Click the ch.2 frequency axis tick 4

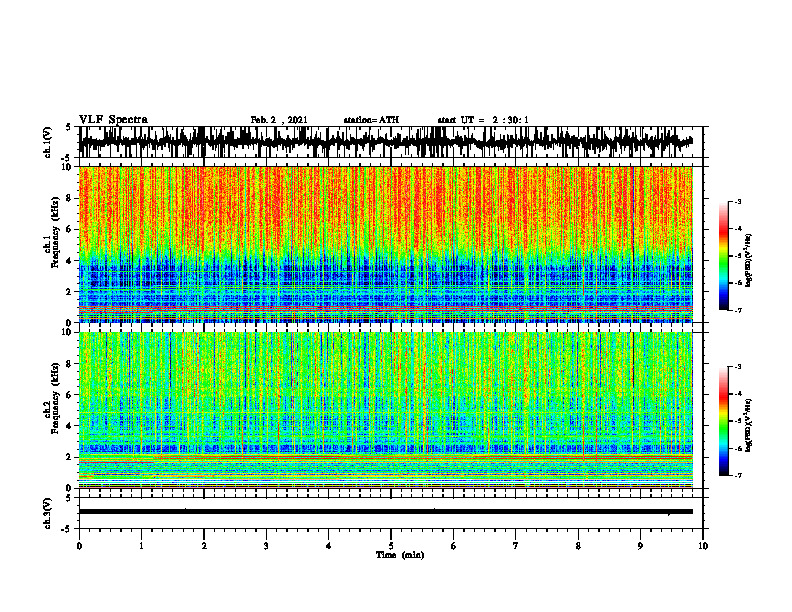pos(69,426)
